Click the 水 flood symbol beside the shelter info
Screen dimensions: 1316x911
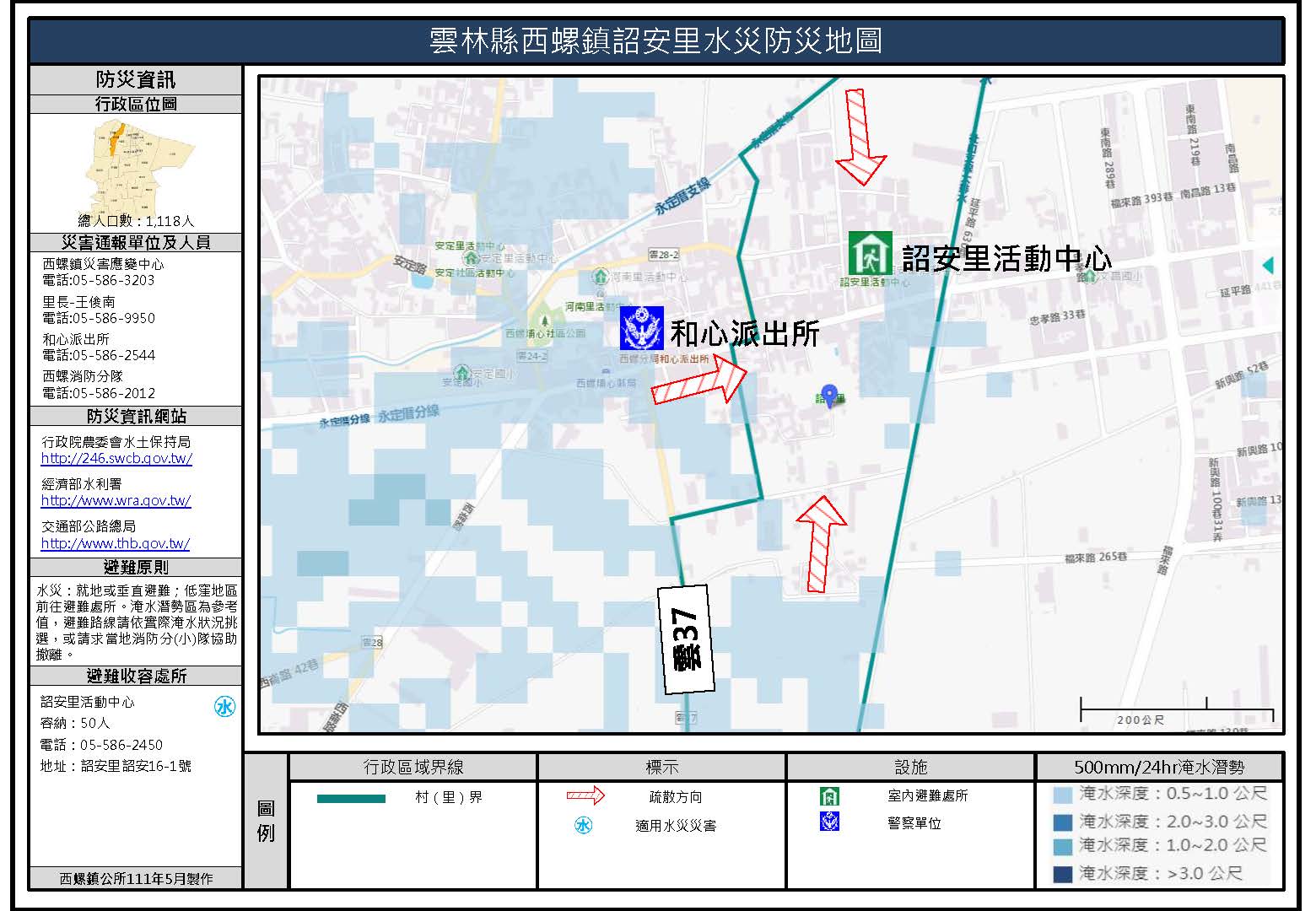tap(224, 707)
